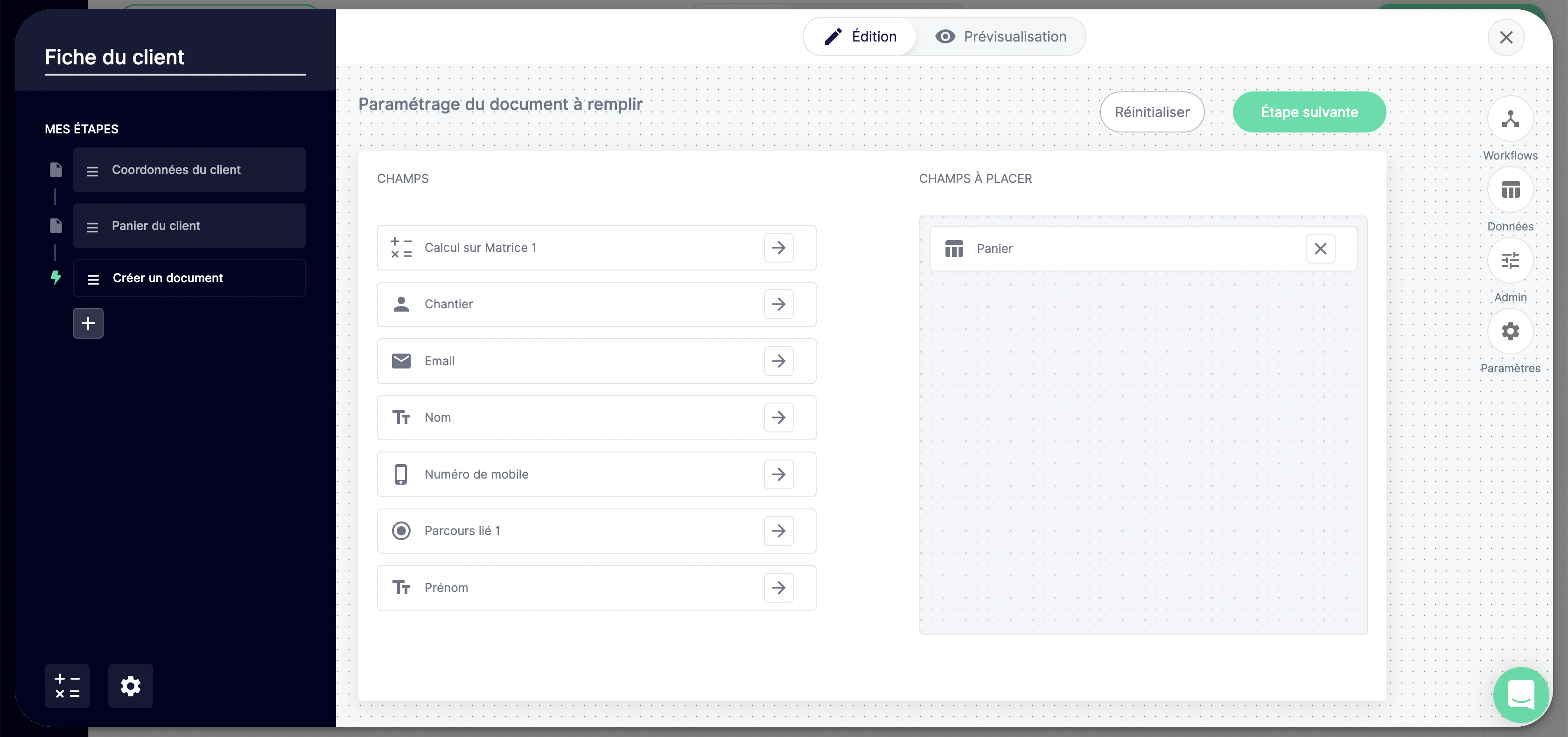Click the text type icon beside Nom
This screenshot has height=737, width=1568.
401,417
